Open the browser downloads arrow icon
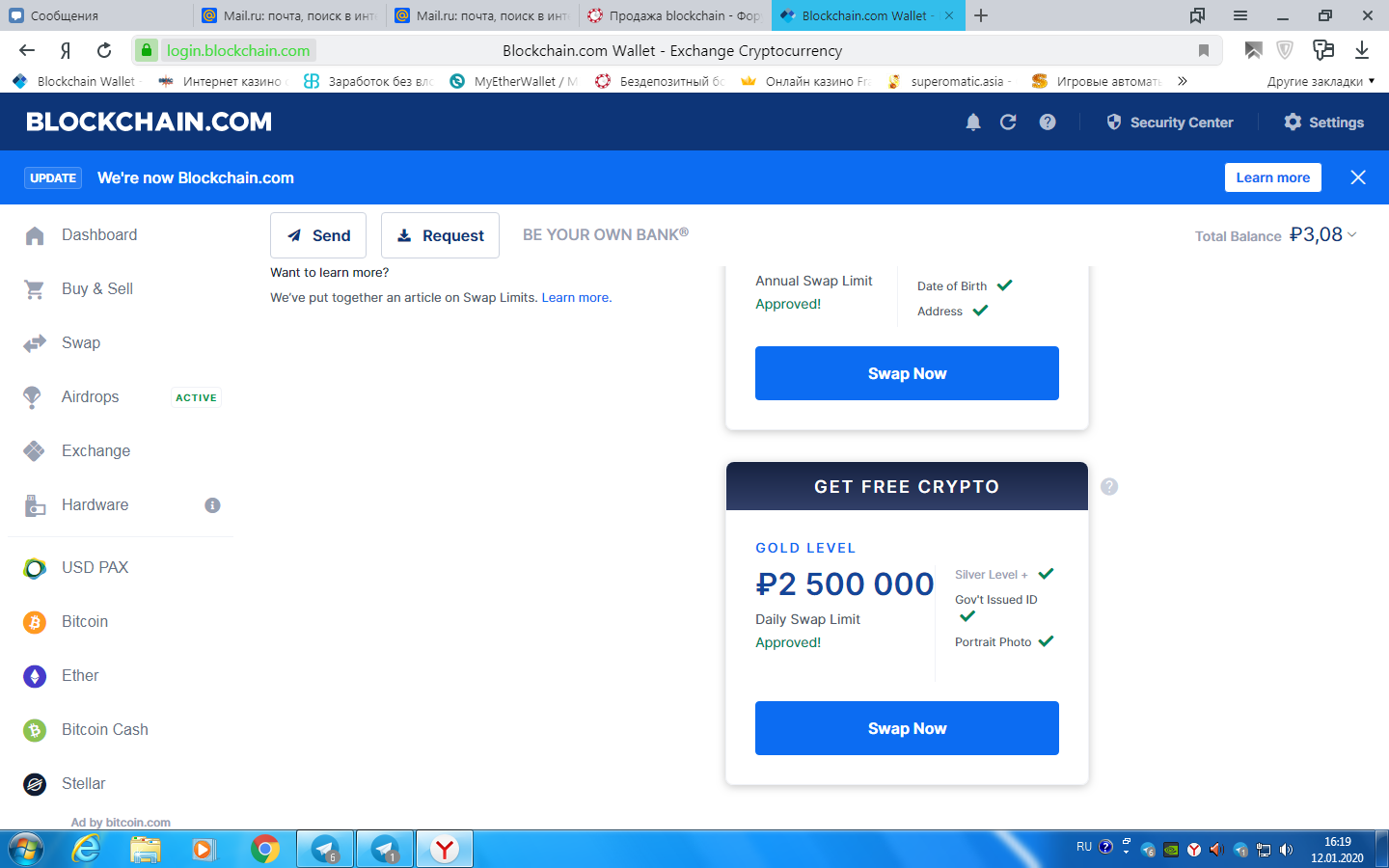The image size is (1389, 868). pyautogui.click(x=1362, y=50)
